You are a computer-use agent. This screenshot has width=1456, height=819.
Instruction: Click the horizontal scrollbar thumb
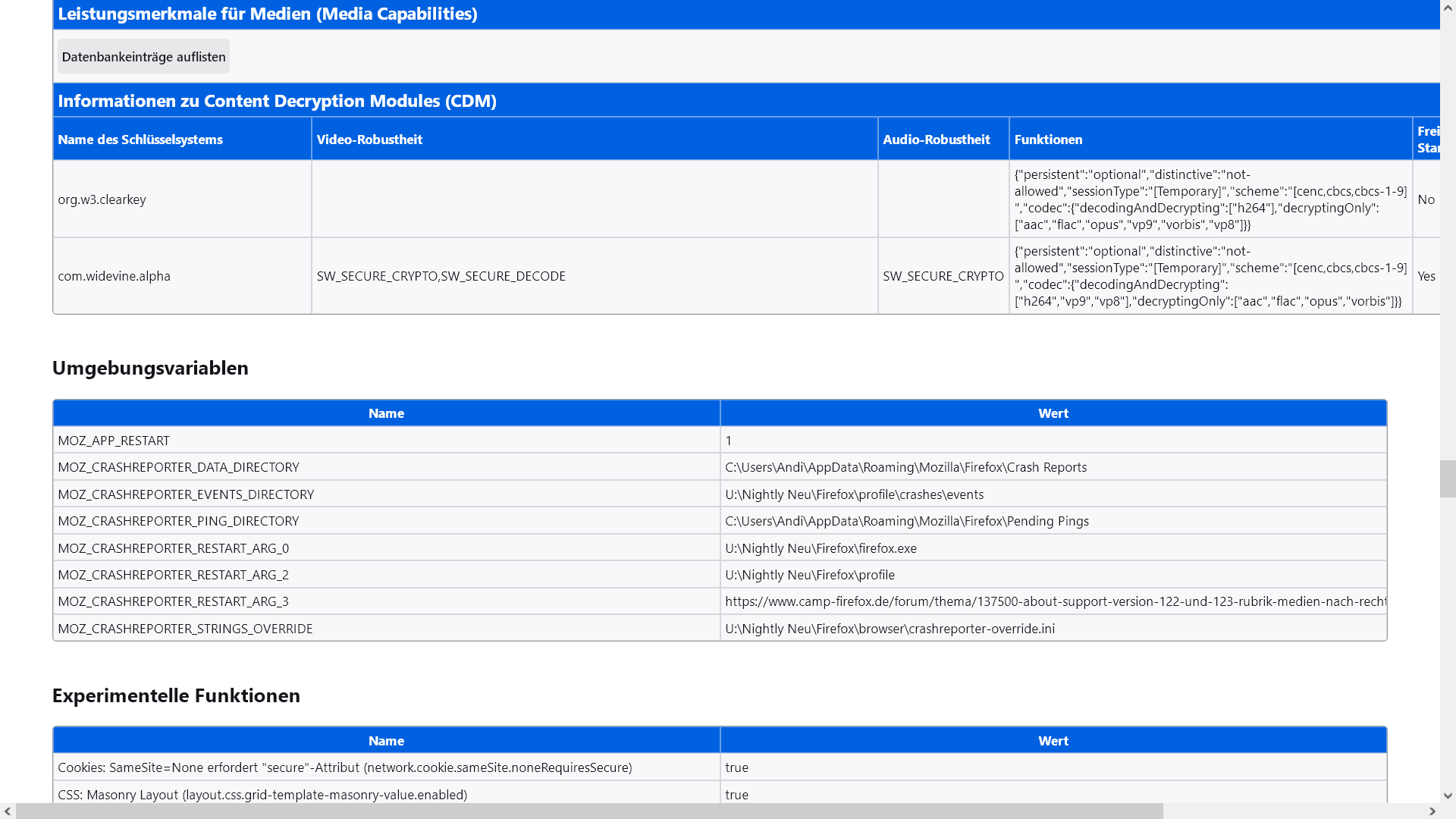588,811
